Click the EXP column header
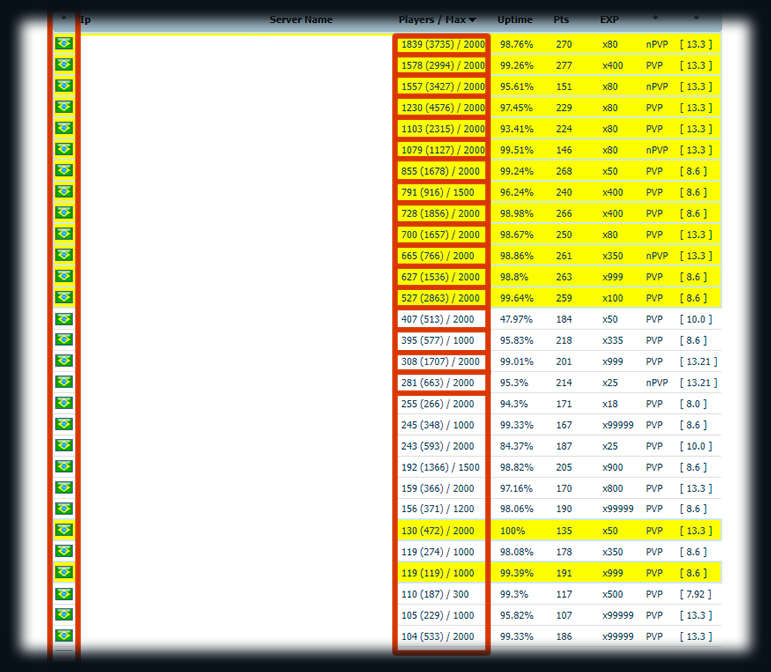This screenshot has width=771, height=672. [609, 20]
